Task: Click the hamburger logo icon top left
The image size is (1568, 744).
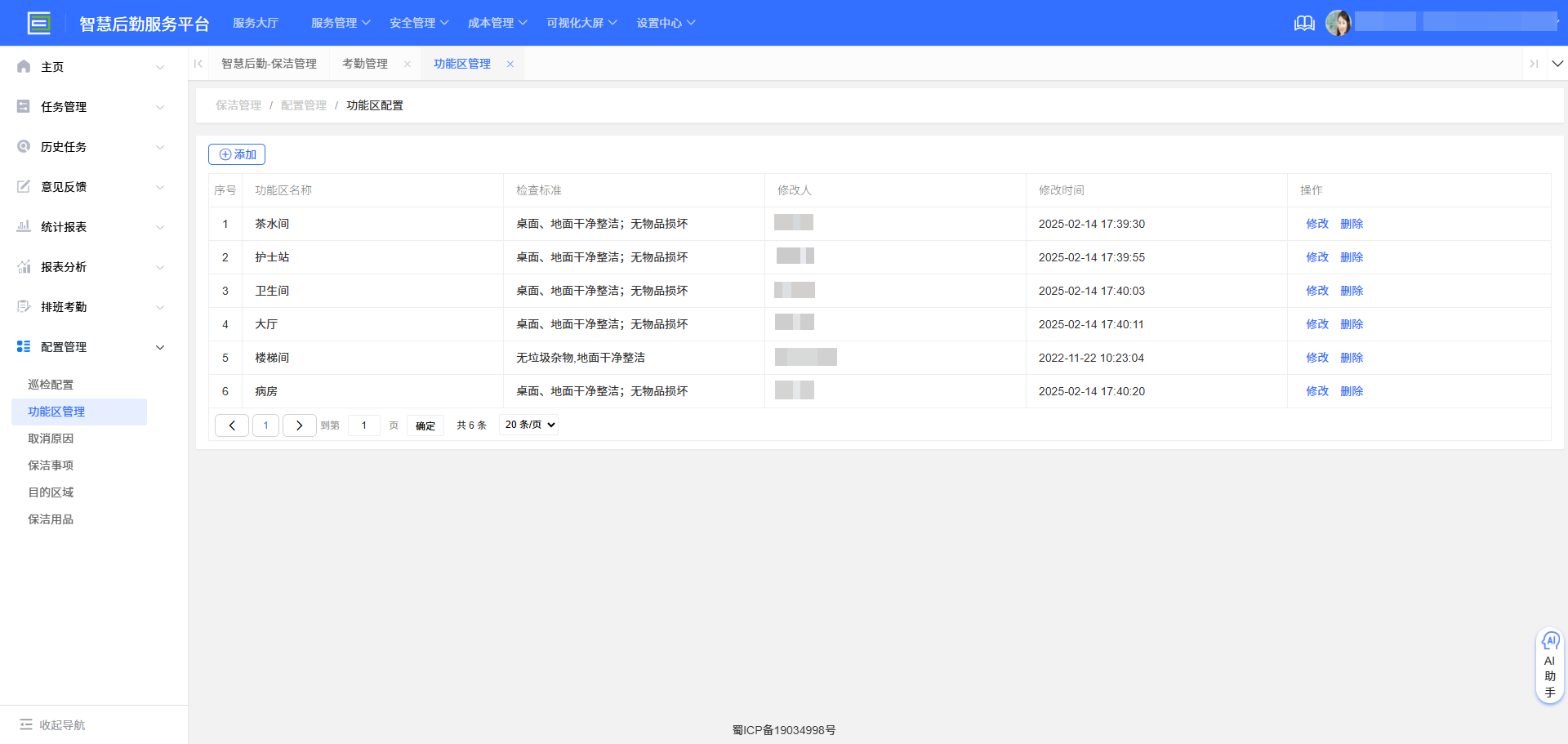Action: (39, 23)
